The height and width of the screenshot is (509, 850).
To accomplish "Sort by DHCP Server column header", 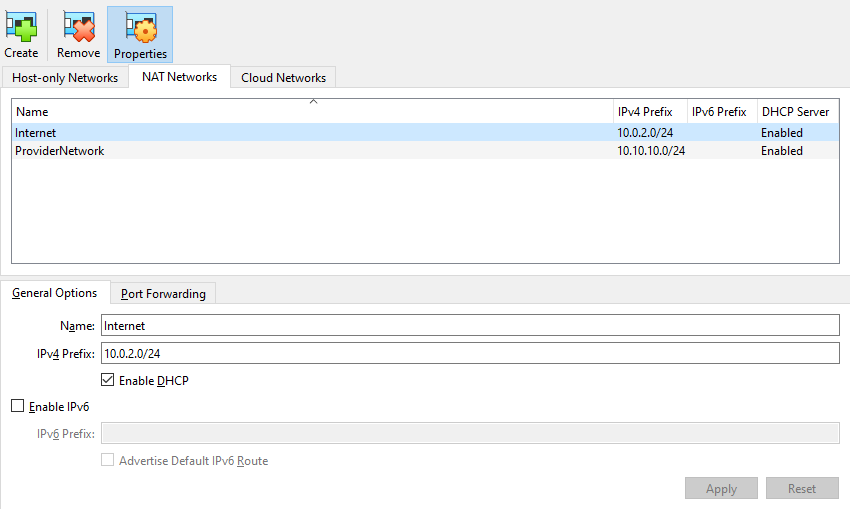I will pos(795,112).
